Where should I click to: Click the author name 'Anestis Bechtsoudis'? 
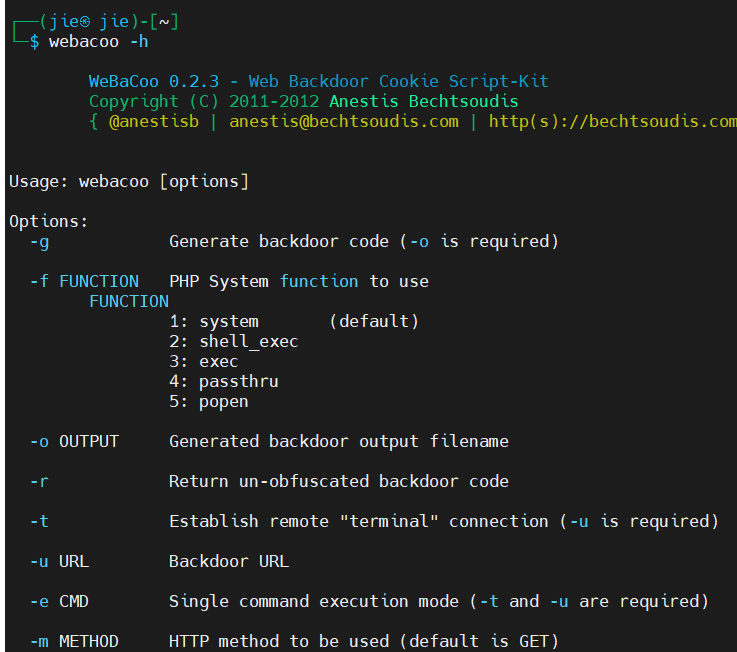[x=423, y=102]
